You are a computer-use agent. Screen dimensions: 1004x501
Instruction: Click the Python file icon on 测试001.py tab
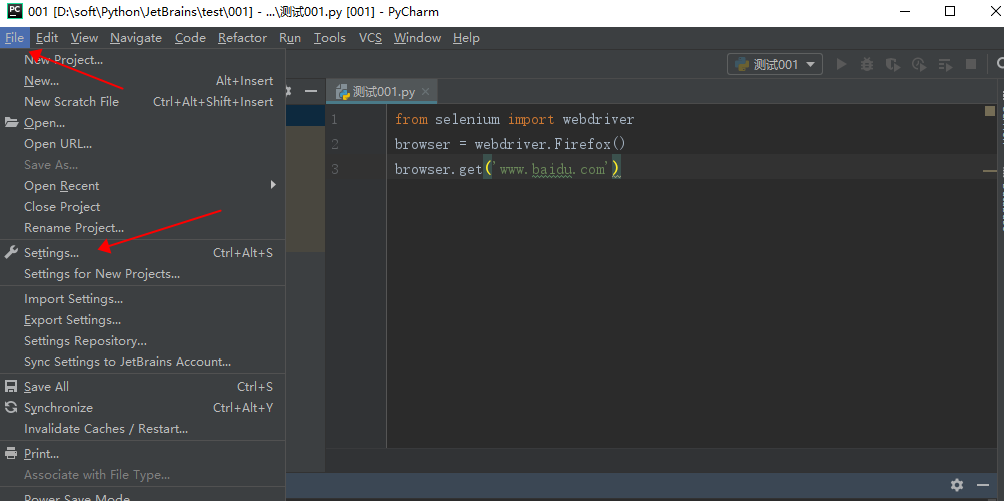tap(343, 92)
